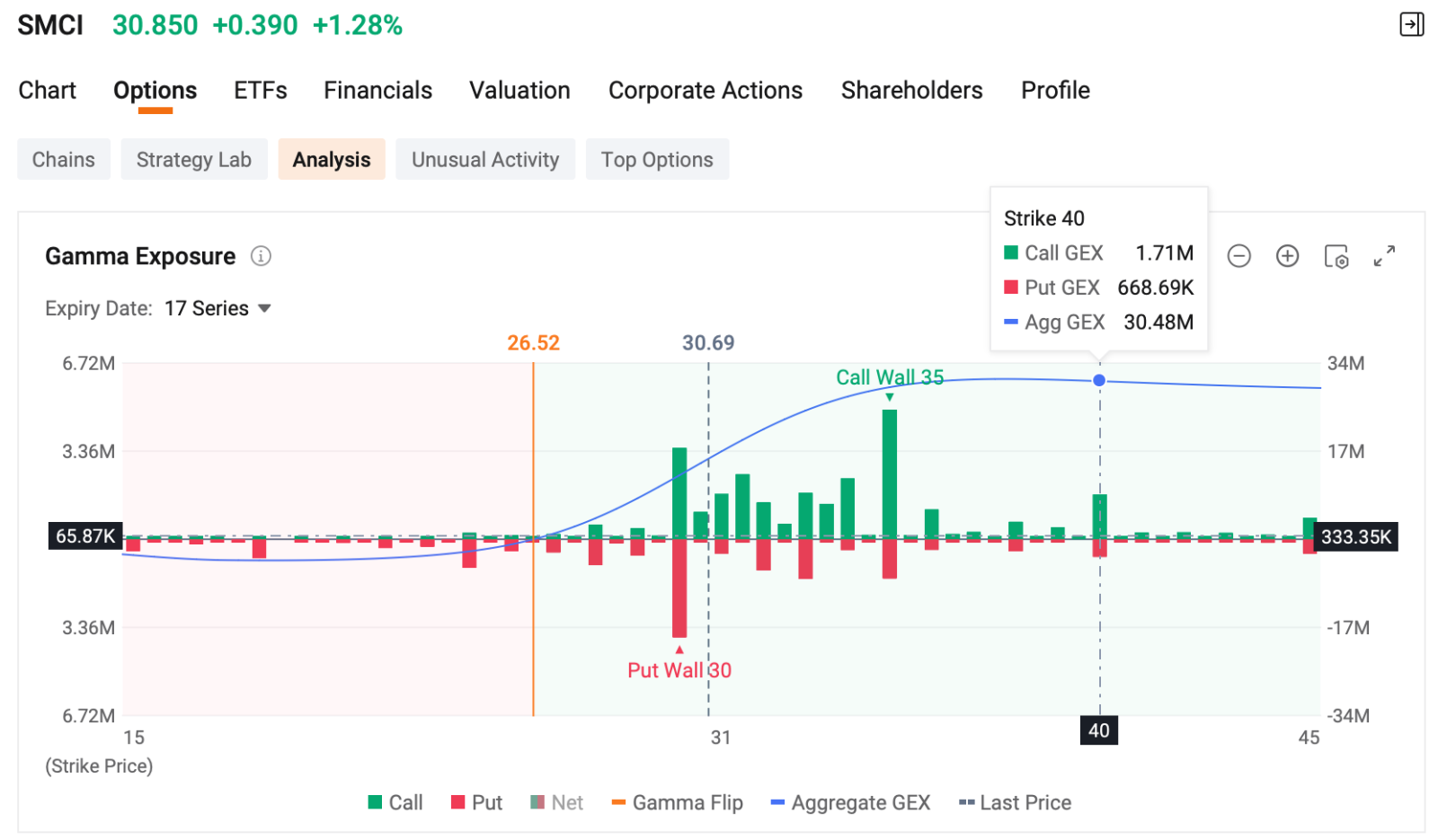Toggle Gamma Flip line in legend

tap(677, 802)
